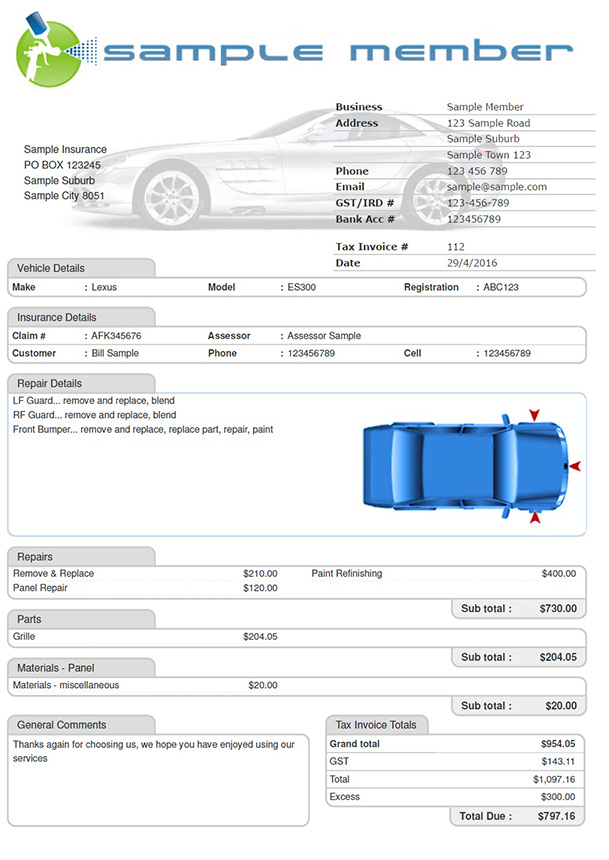Click the bottom red damage arrow on car diagram
Screen dimensions: 609x860
point(535,518)
